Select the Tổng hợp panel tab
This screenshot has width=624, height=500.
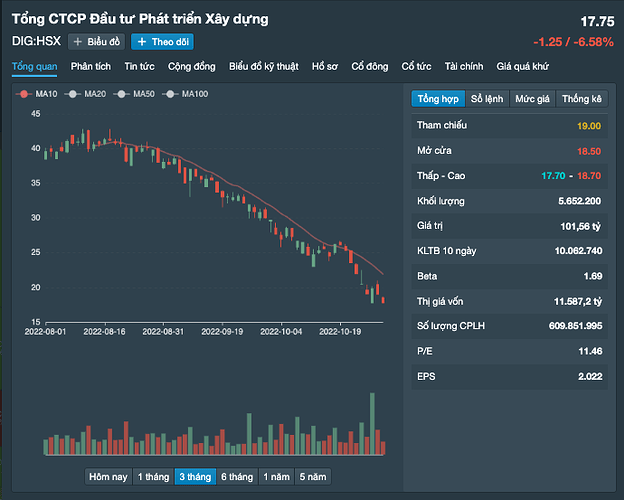coord(438,99)
